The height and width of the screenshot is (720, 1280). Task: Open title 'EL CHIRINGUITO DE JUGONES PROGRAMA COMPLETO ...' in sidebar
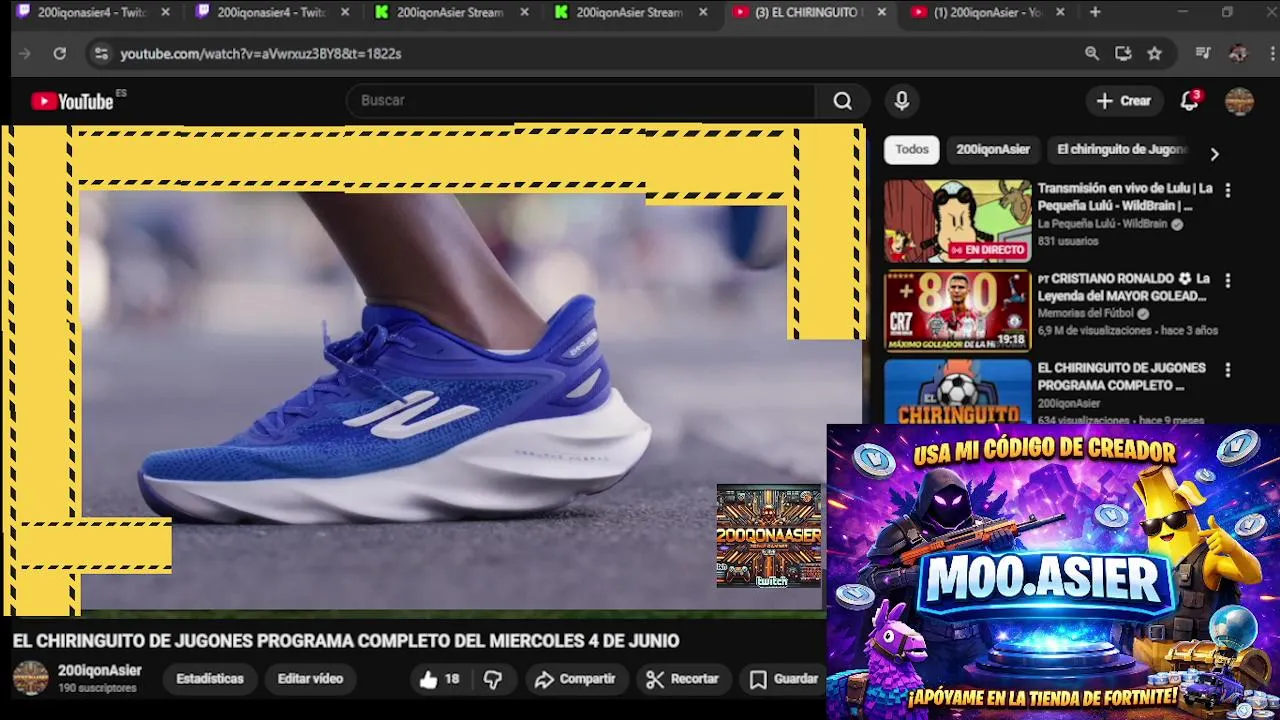click(x=1121, y=377)
